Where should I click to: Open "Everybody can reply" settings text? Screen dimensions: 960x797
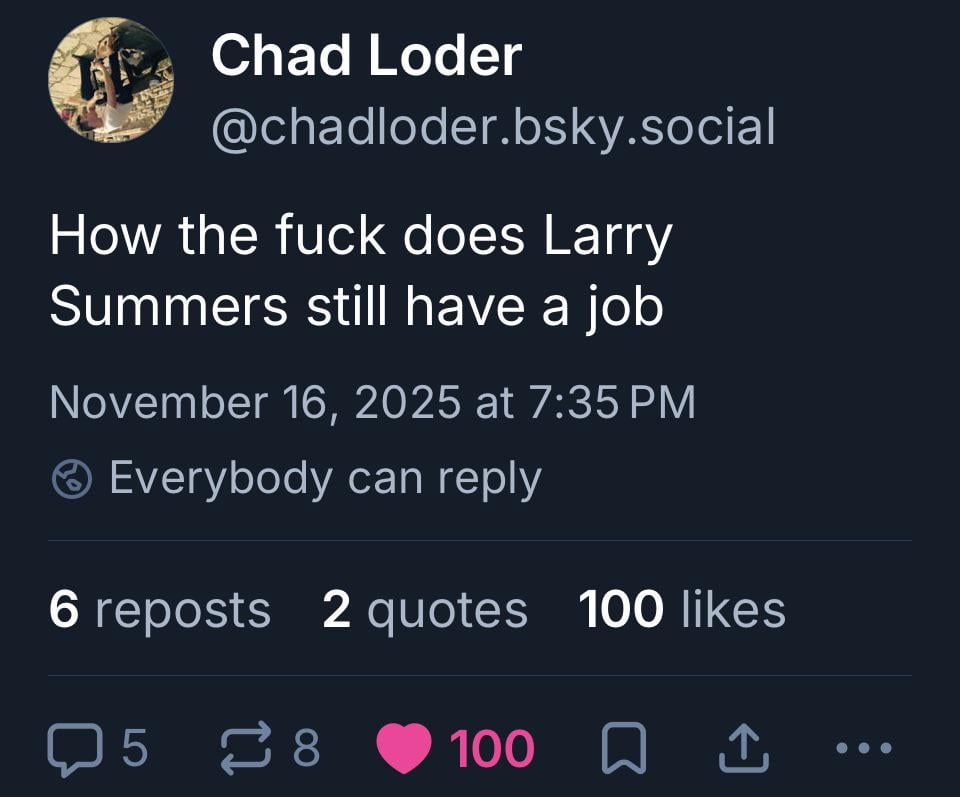coord(324,478)
